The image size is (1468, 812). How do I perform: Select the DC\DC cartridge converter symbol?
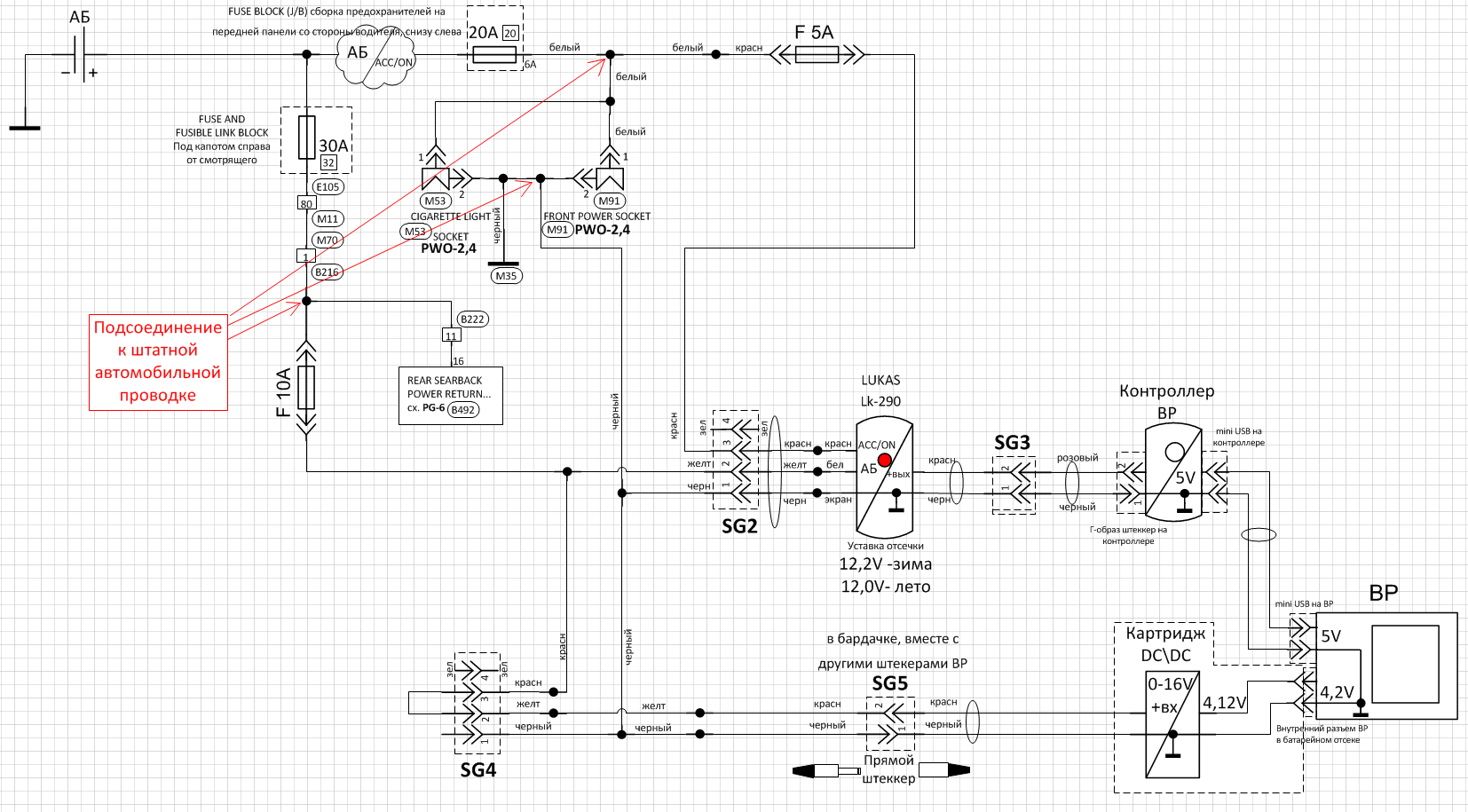1172,724
